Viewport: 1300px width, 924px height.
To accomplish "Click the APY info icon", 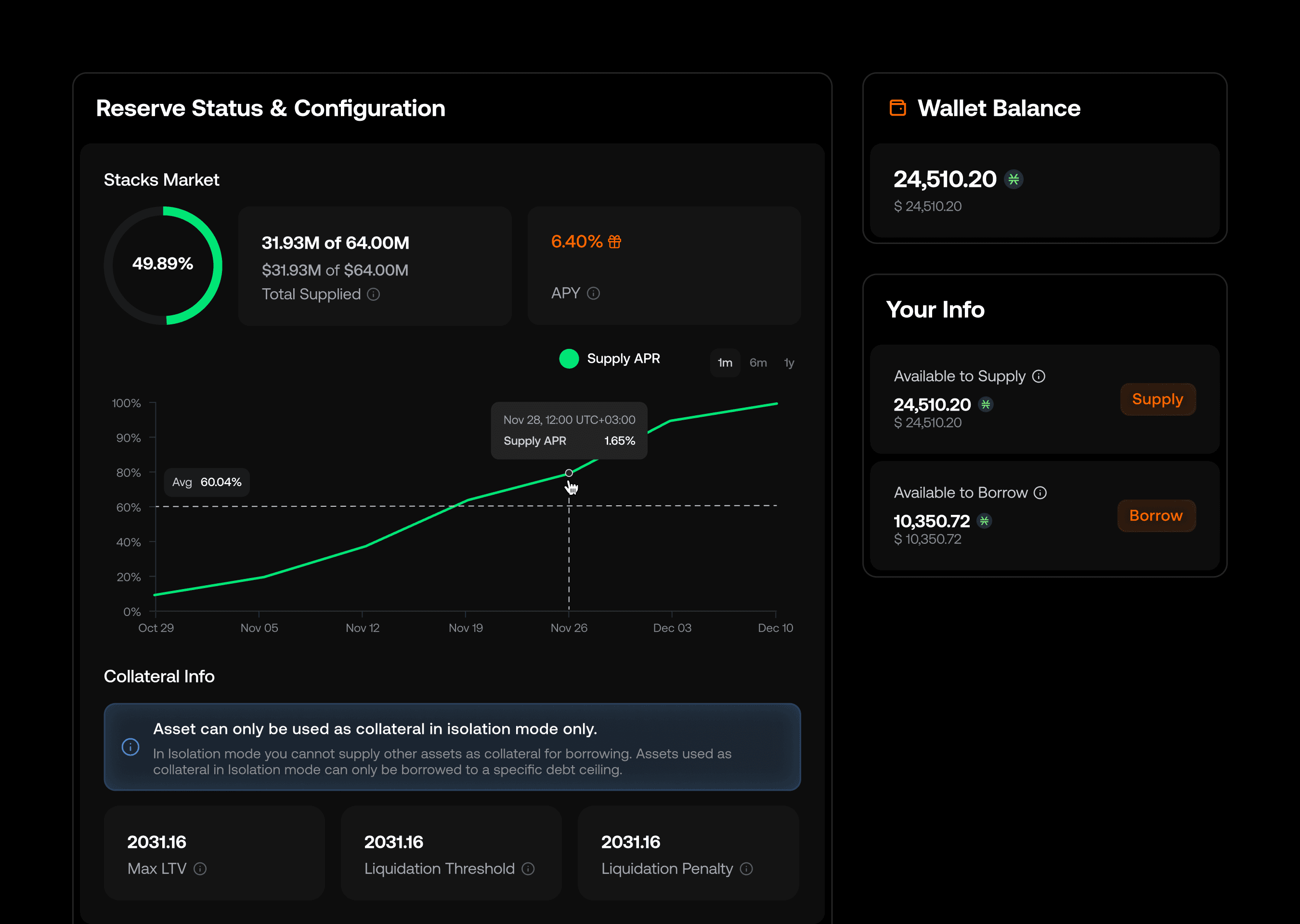I will coord(593,293).
